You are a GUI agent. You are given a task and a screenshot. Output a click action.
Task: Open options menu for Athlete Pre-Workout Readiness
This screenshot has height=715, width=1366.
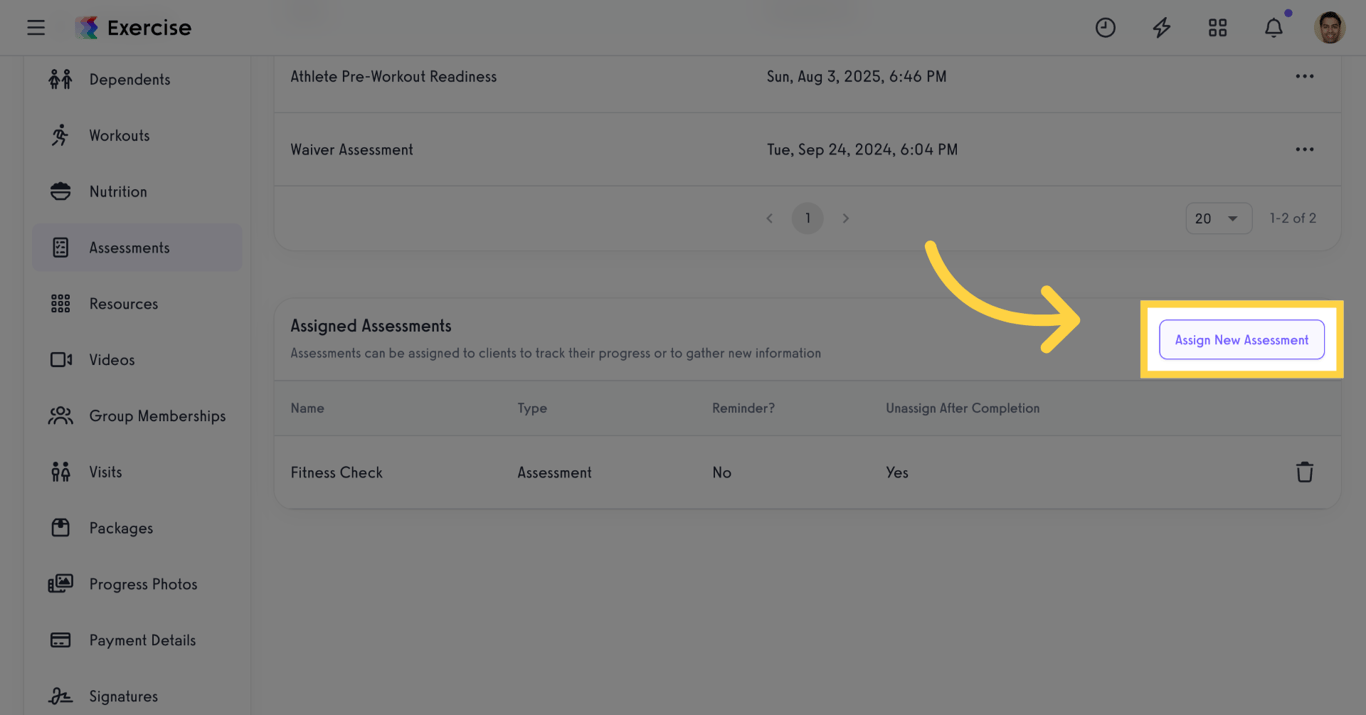[1304, 75]
